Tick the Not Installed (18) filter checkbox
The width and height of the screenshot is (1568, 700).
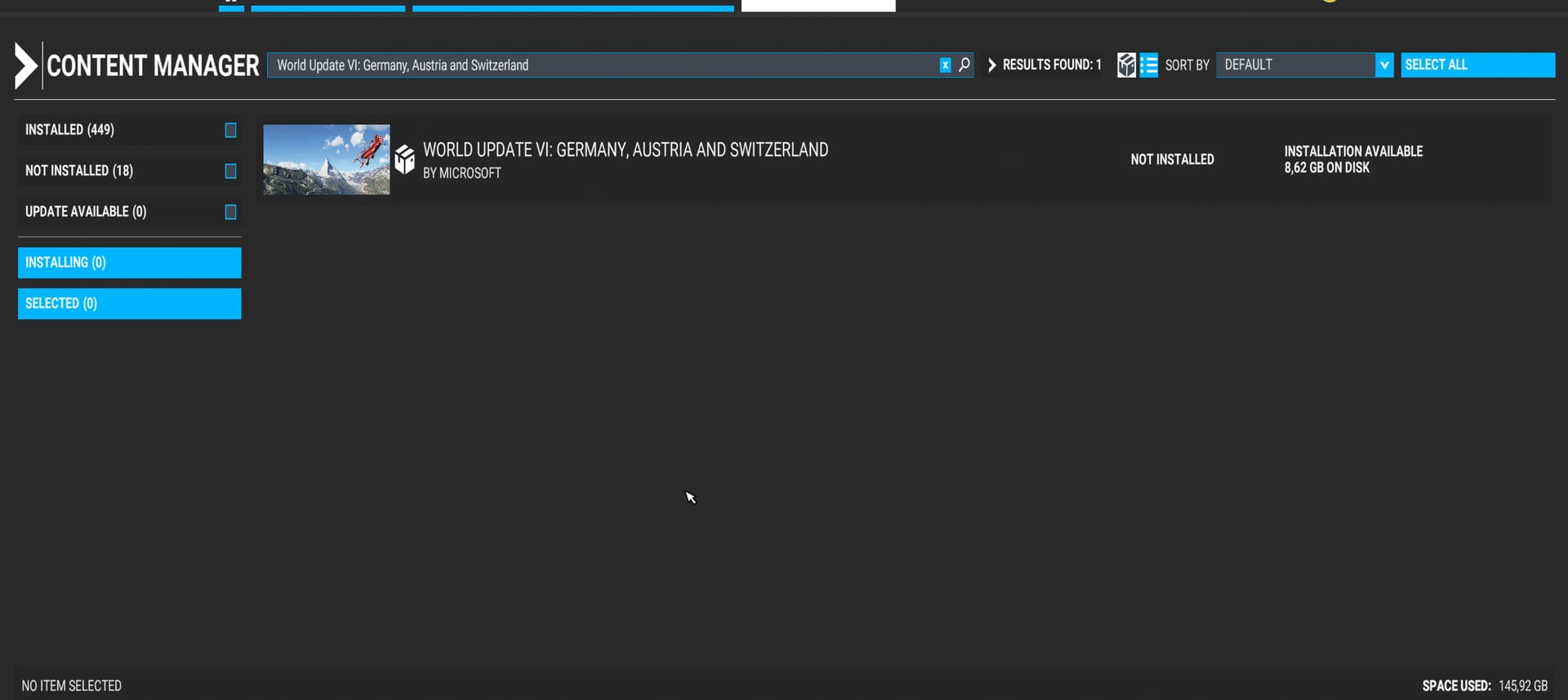(230, 172)
